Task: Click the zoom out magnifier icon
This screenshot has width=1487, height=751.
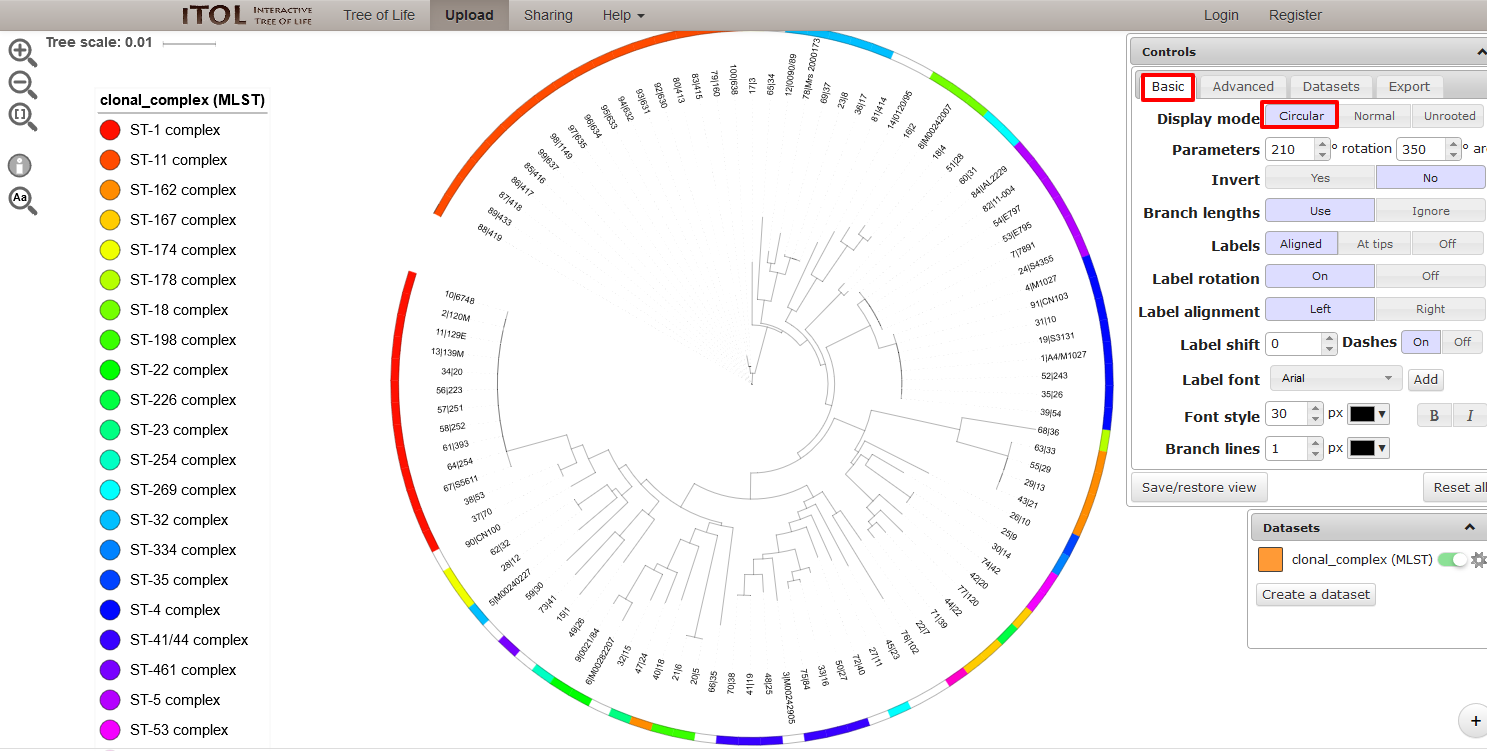Action: point(22,85)
